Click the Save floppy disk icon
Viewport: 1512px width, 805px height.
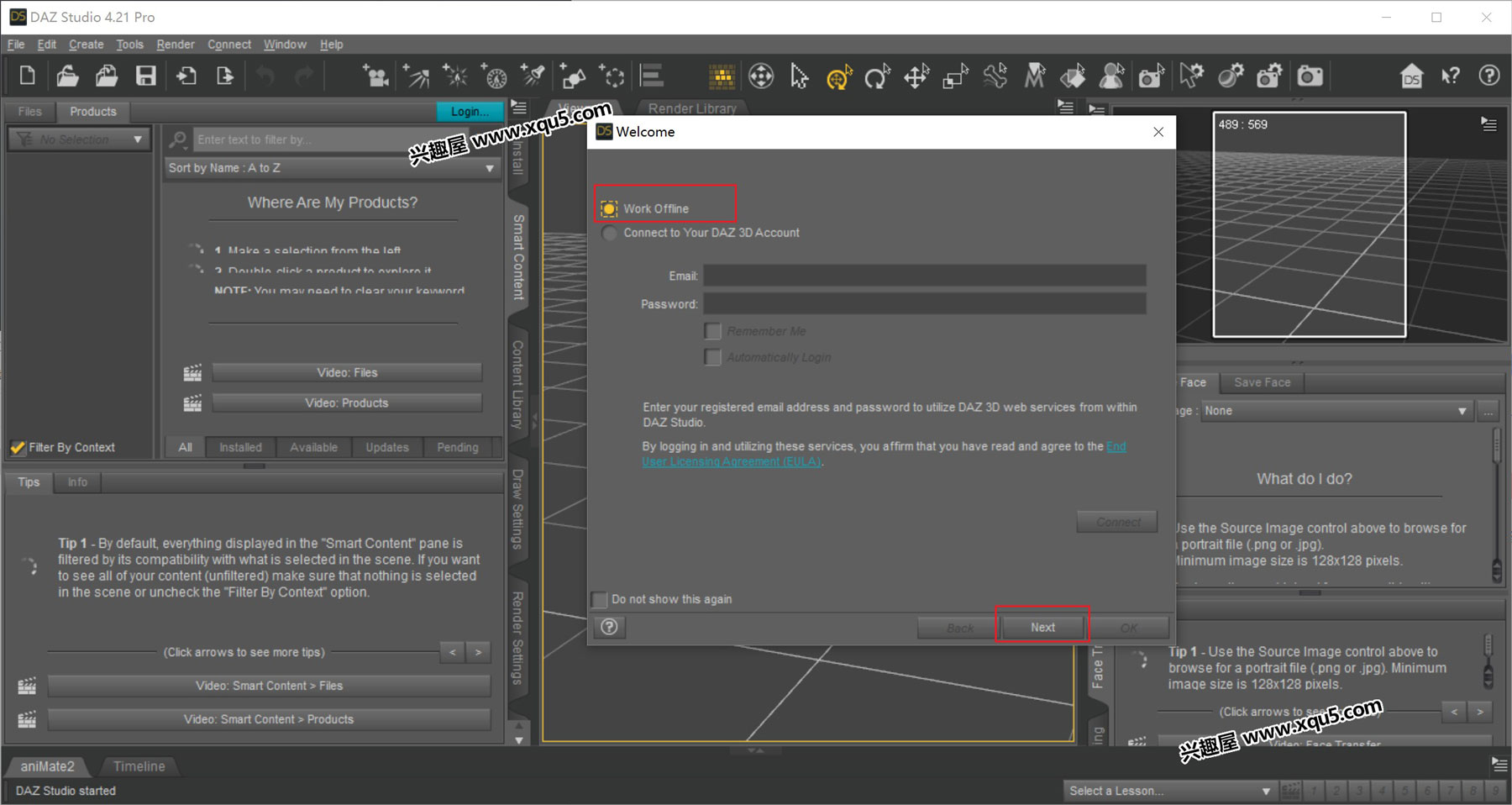click(146, 76)
